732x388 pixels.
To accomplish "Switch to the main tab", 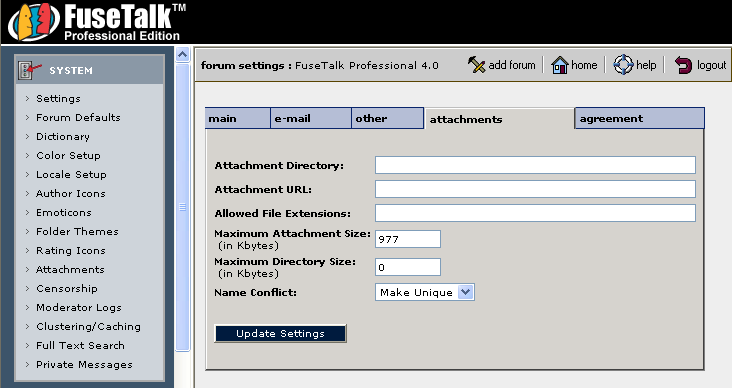I will pos(238,118).
